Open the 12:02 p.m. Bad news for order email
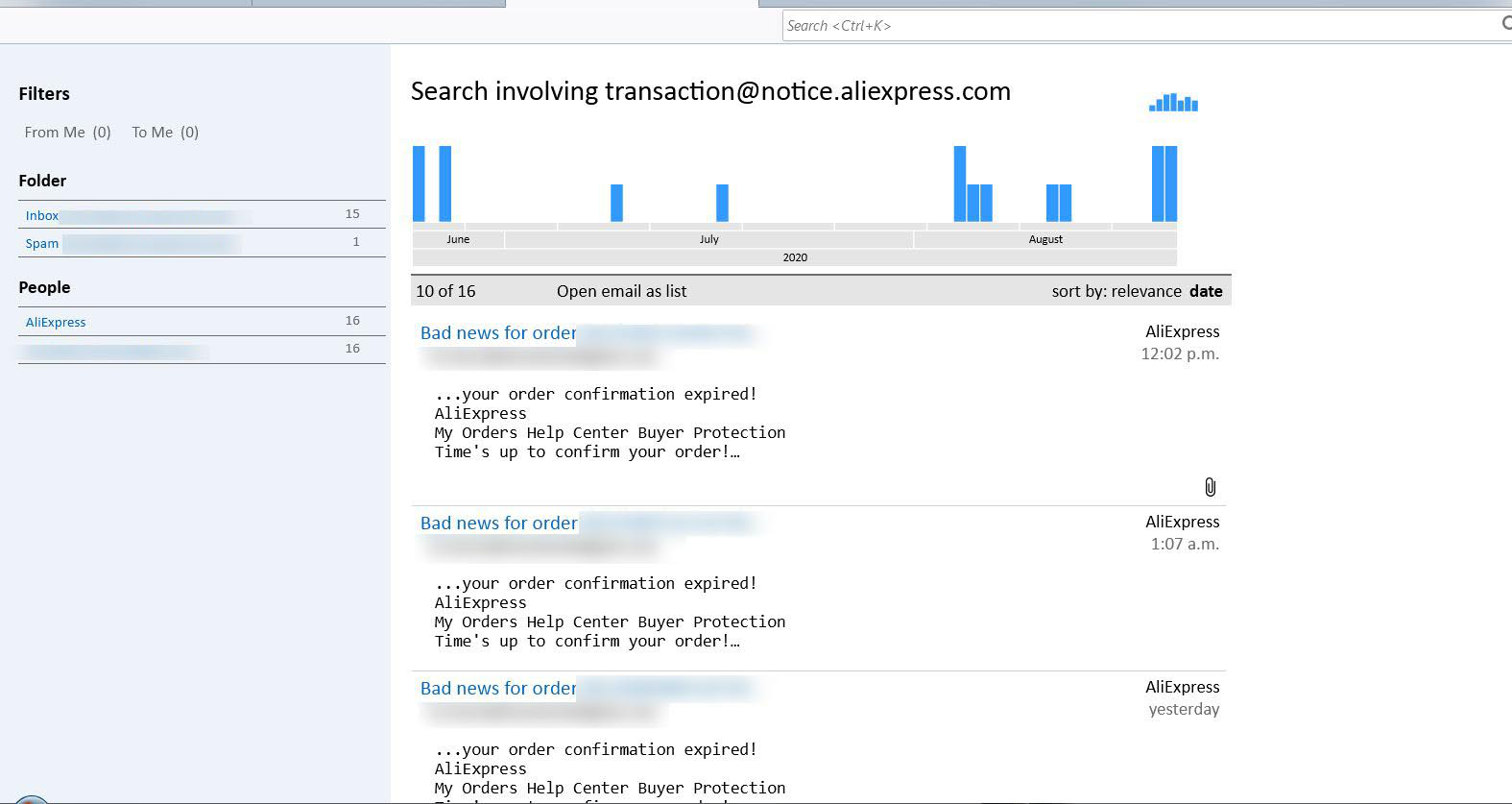The width and height of the screenshot is (1512, 804). (498, 333)
